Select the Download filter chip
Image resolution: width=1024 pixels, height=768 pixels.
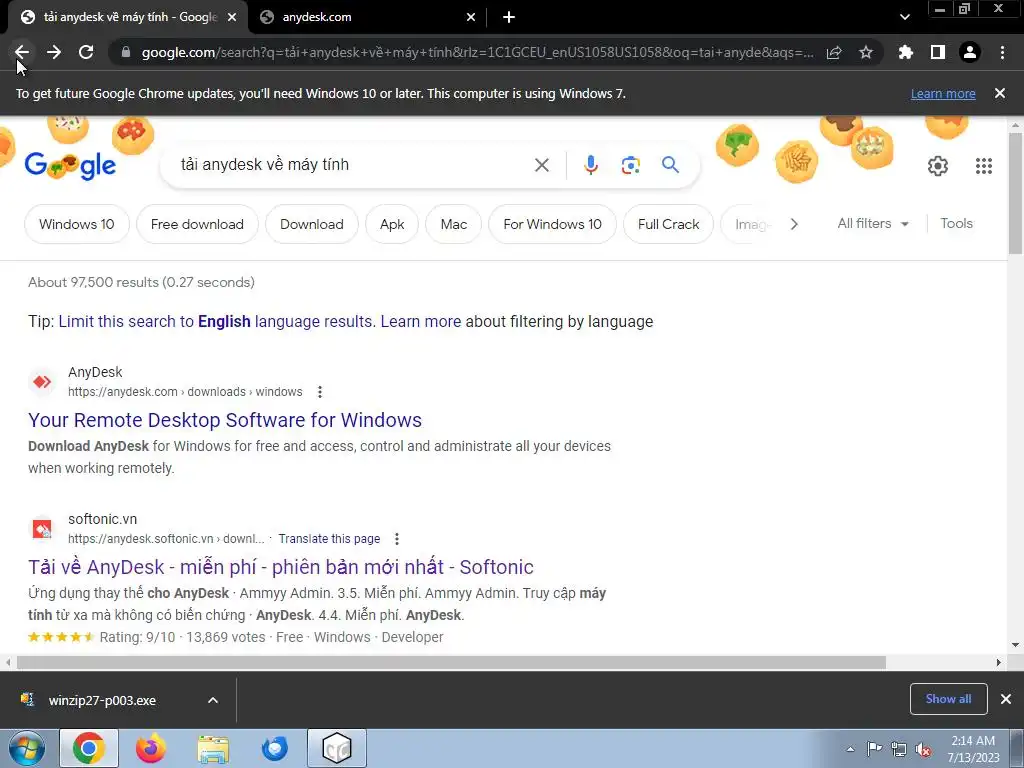(312, 224)
